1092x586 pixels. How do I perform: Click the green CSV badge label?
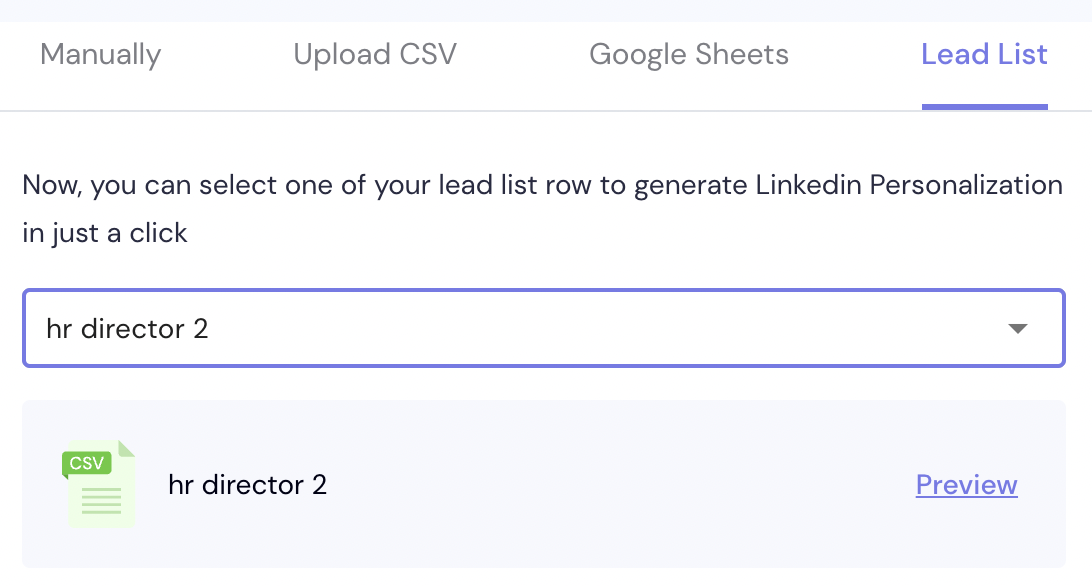pos(87,463)
